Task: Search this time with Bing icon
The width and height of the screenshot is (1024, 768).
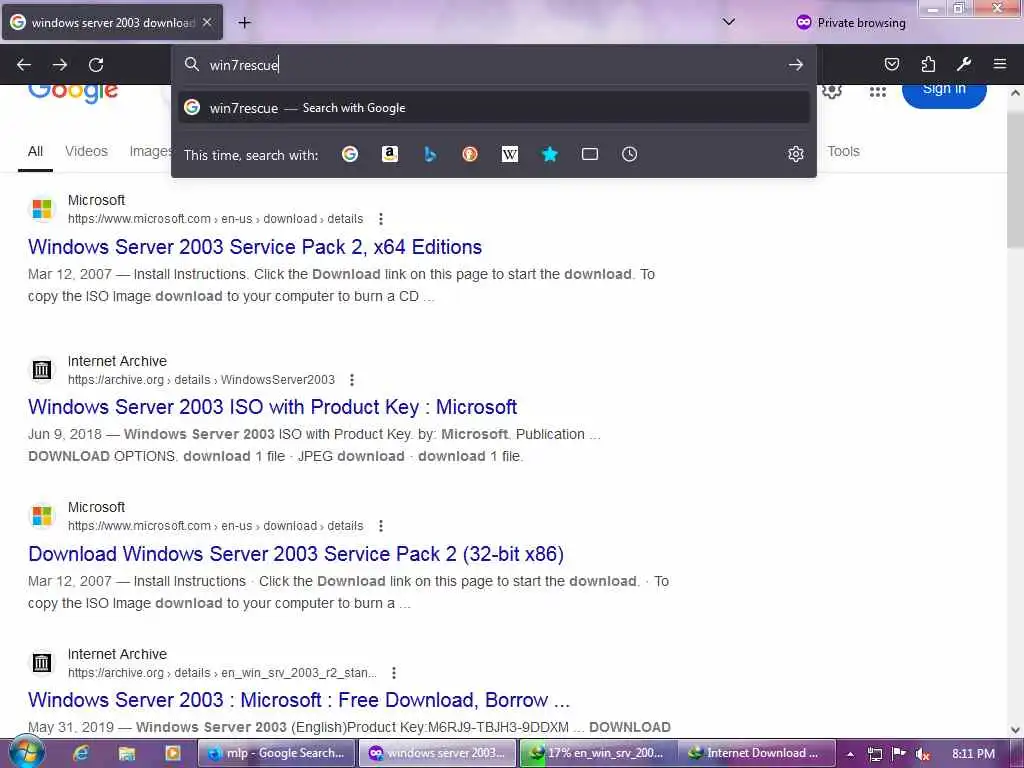Action: (430, 154)
